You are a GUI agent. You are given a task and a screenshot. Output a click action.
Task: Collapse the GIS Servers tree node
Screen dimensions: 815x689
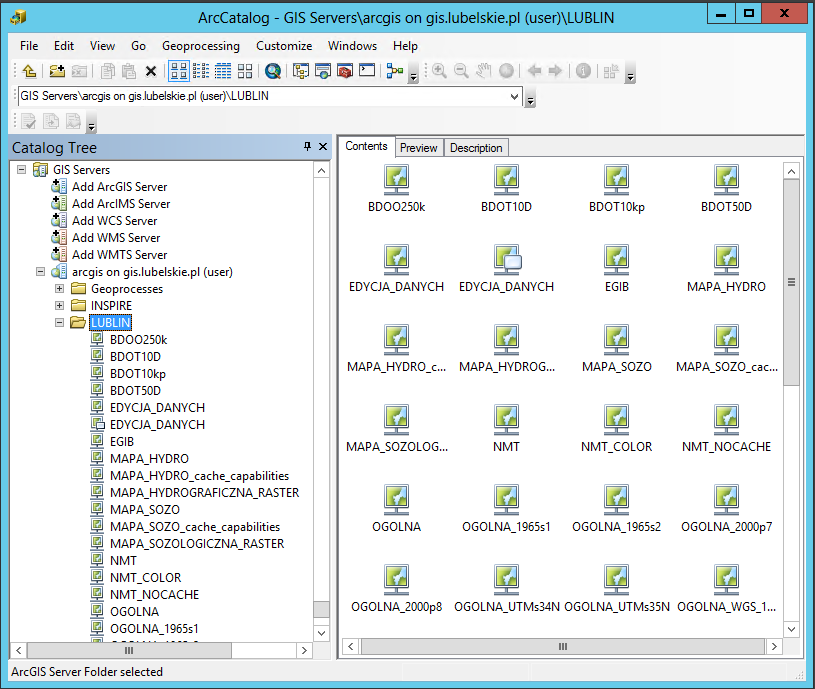tap(21, 169)
